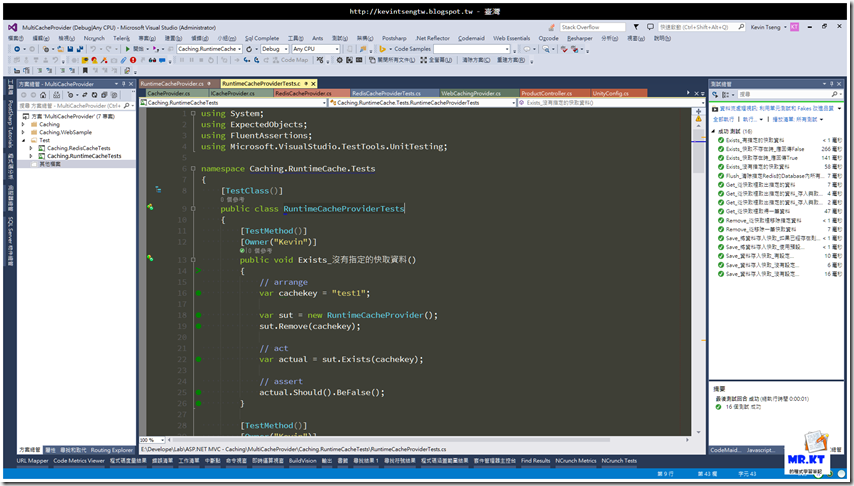Screen dimensions: 854x486
Task: Click the Undo toolbar icon
Action: pos(93,49)
